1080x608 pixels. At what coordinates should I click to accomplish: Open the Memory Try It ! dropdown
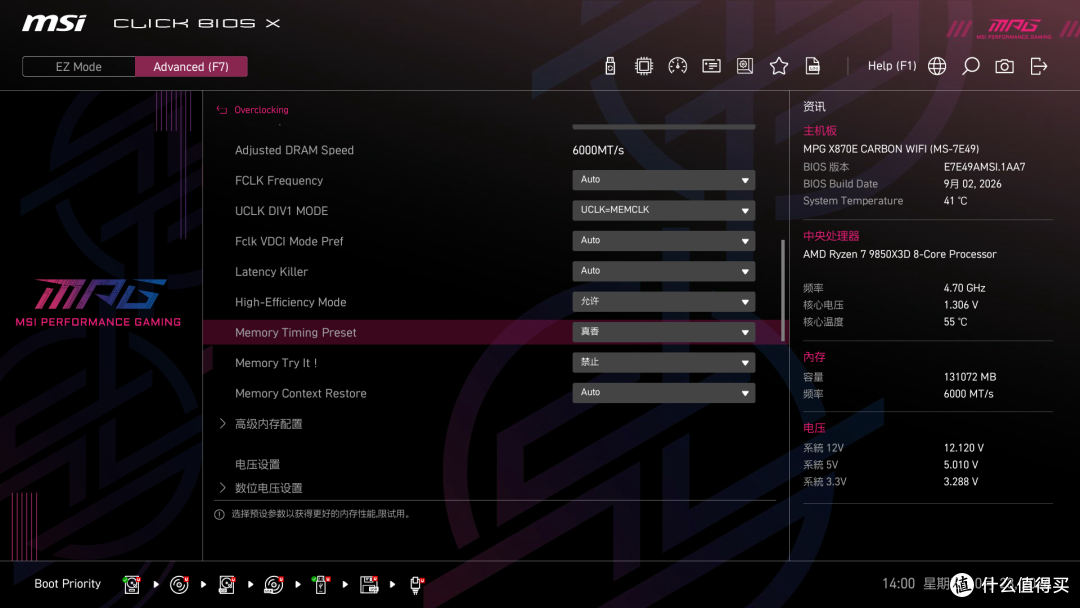pos(663,362)
